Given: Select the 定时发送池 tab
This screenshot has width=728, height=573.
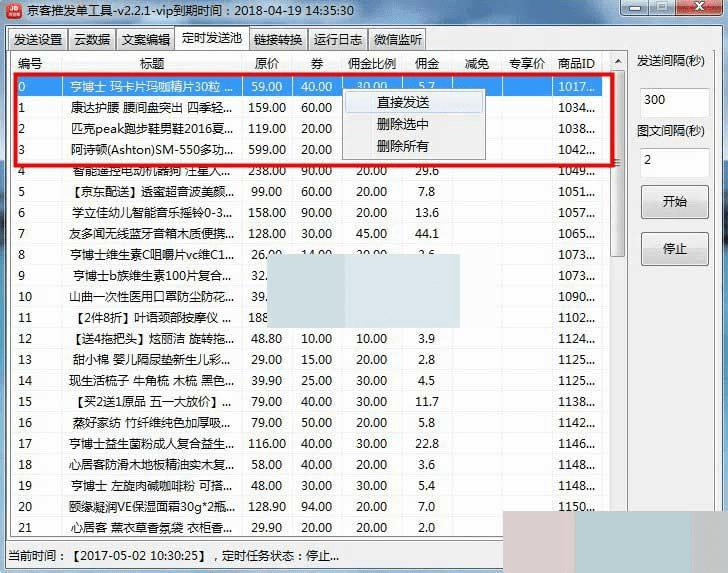Looking at the screenshot, I should pos(212,38).
